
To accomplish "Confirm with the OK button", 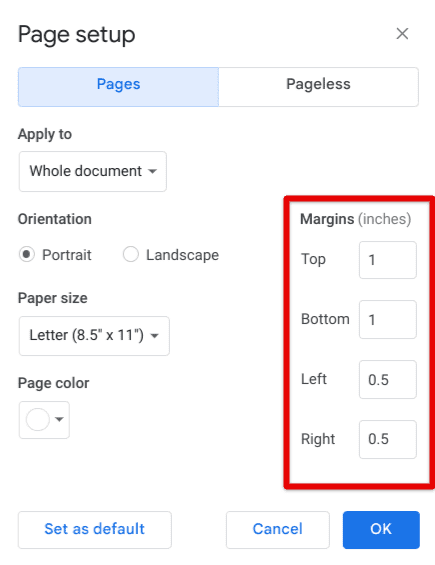I will tap(381, 530).
